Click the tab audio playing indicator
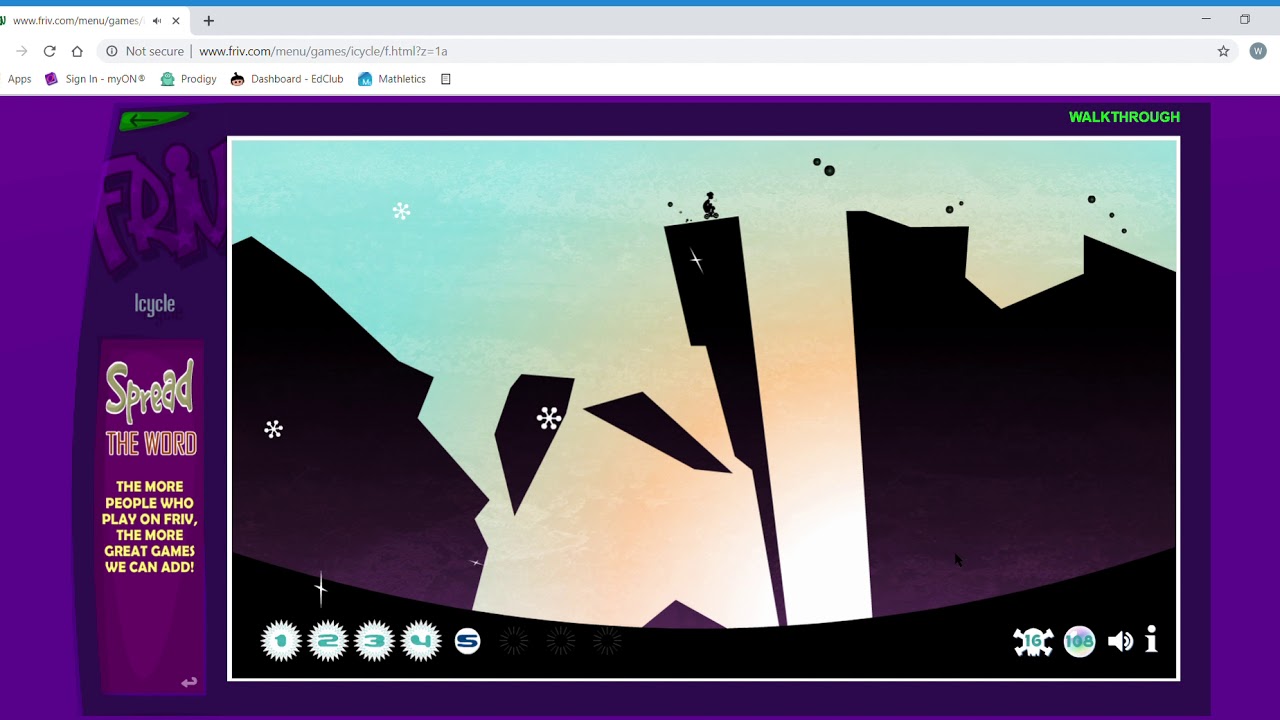 [x=157, y=20]
